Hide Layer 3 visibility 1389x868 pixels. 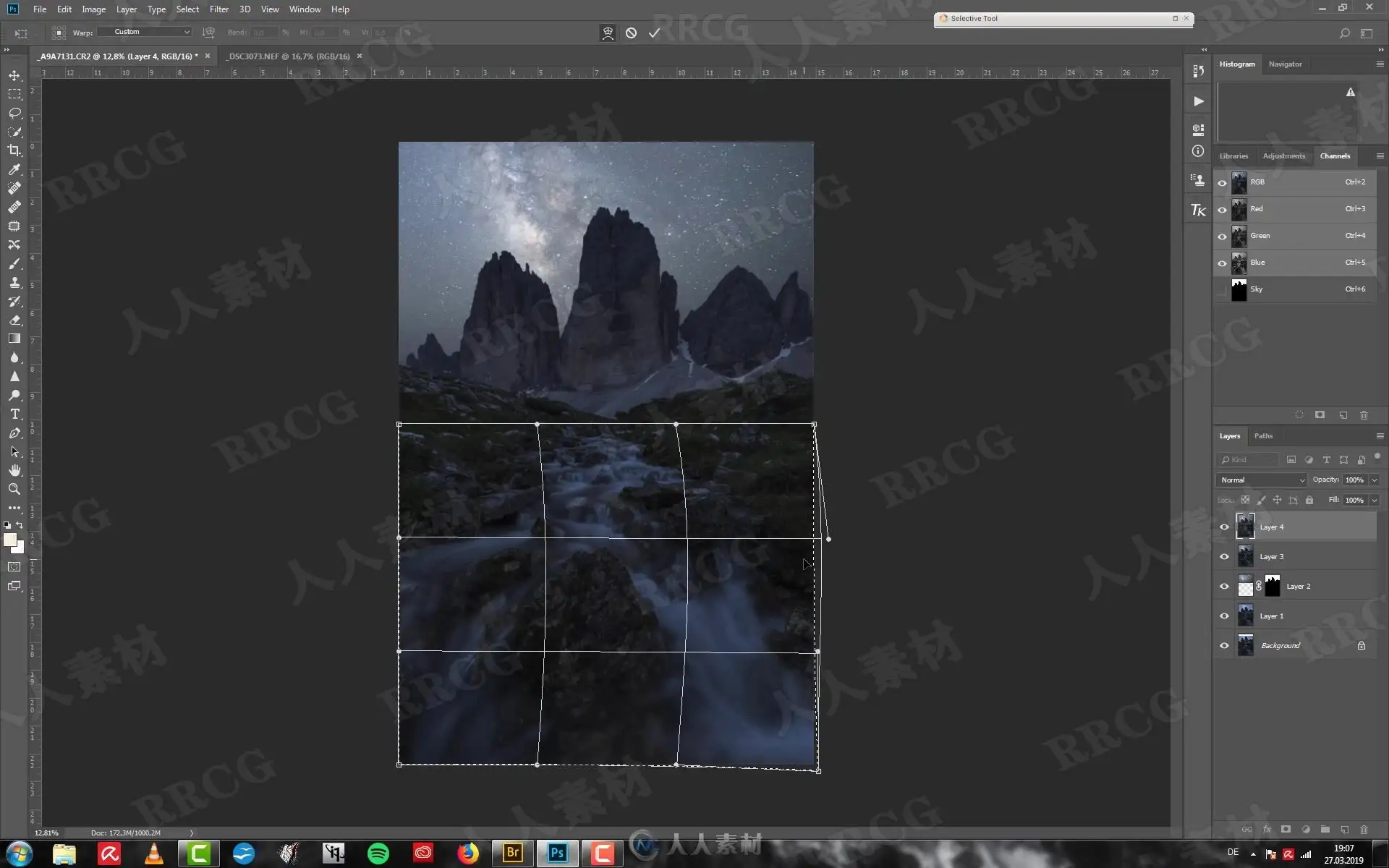pos(1224,557)
